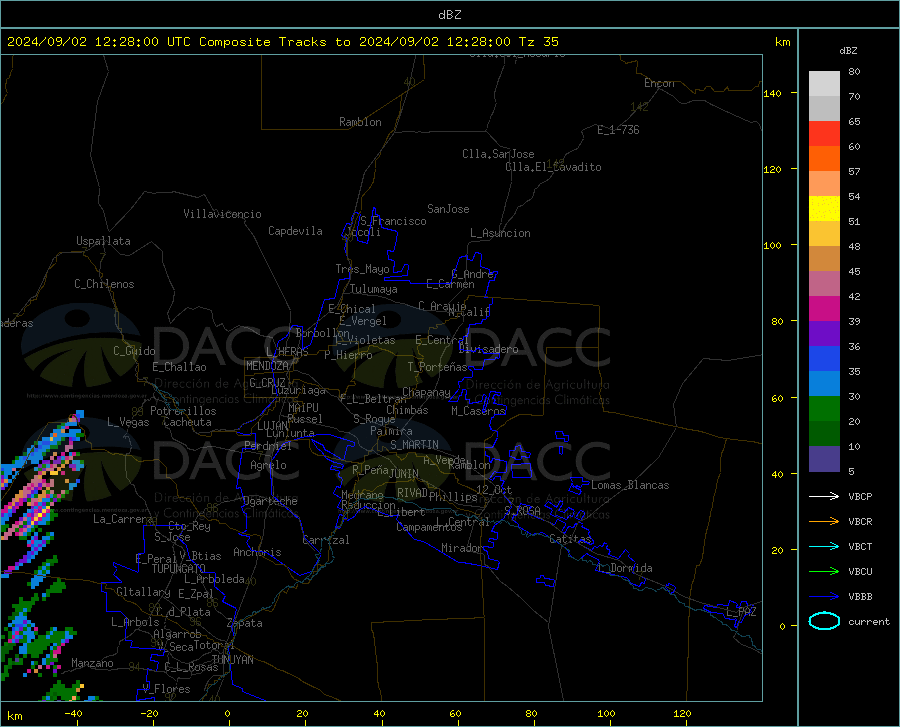Click the blue VBBB arrow legend icon

click(824, 596)
